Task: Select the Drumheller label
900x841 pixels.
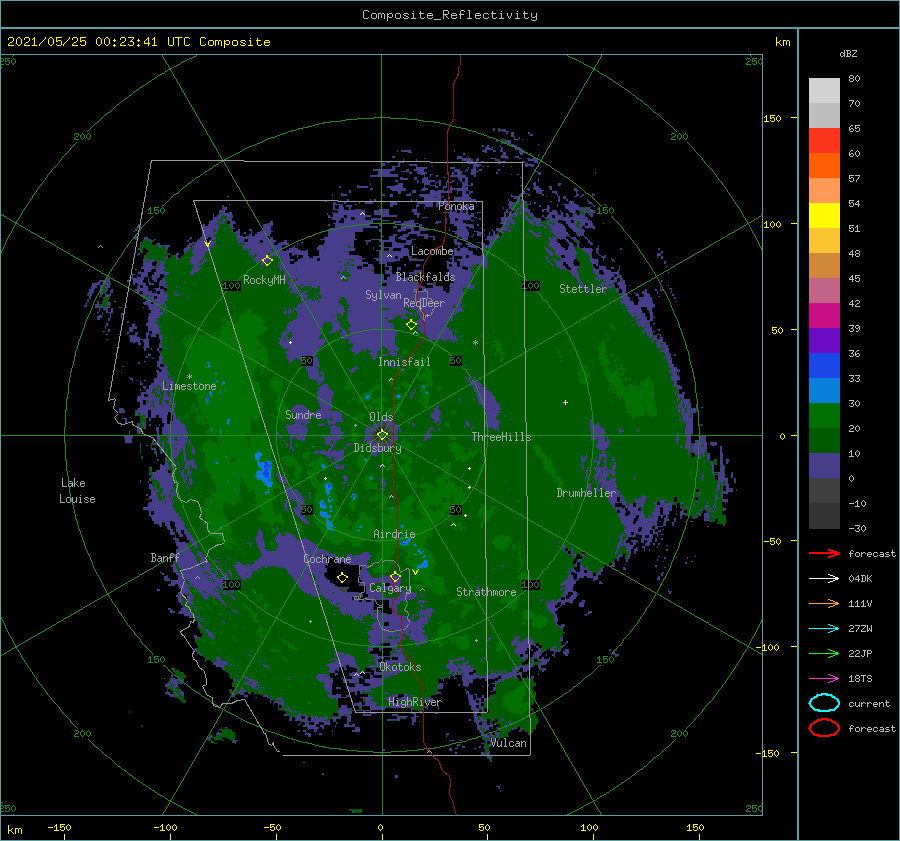Action: pos(586,493)
